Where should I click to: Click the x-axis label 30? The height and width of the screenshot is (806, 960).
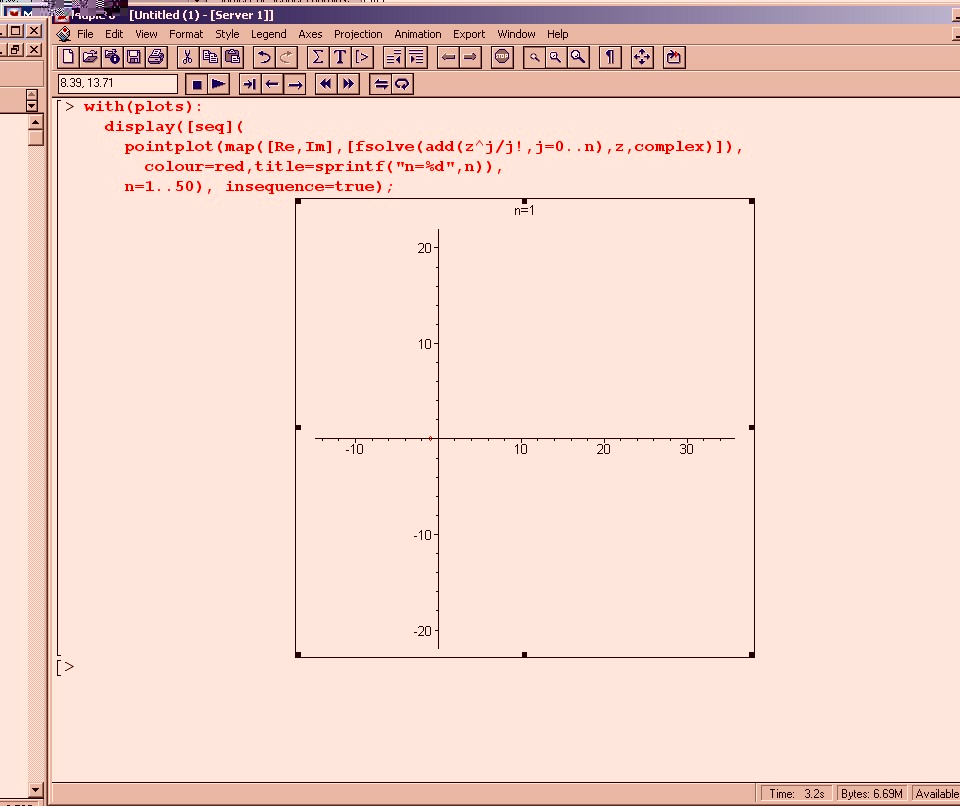point(686,450)
